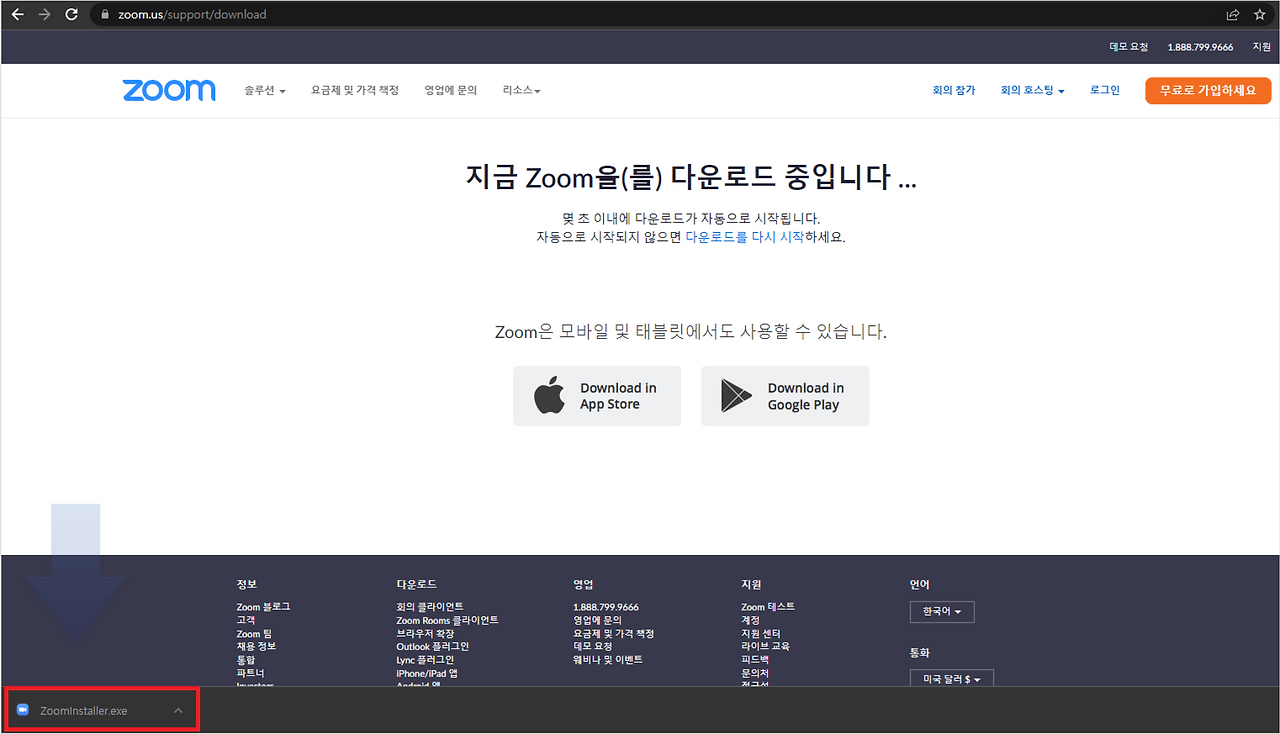
Task: Click the zoom.us/support/download address field
Action: pos(660,15)
